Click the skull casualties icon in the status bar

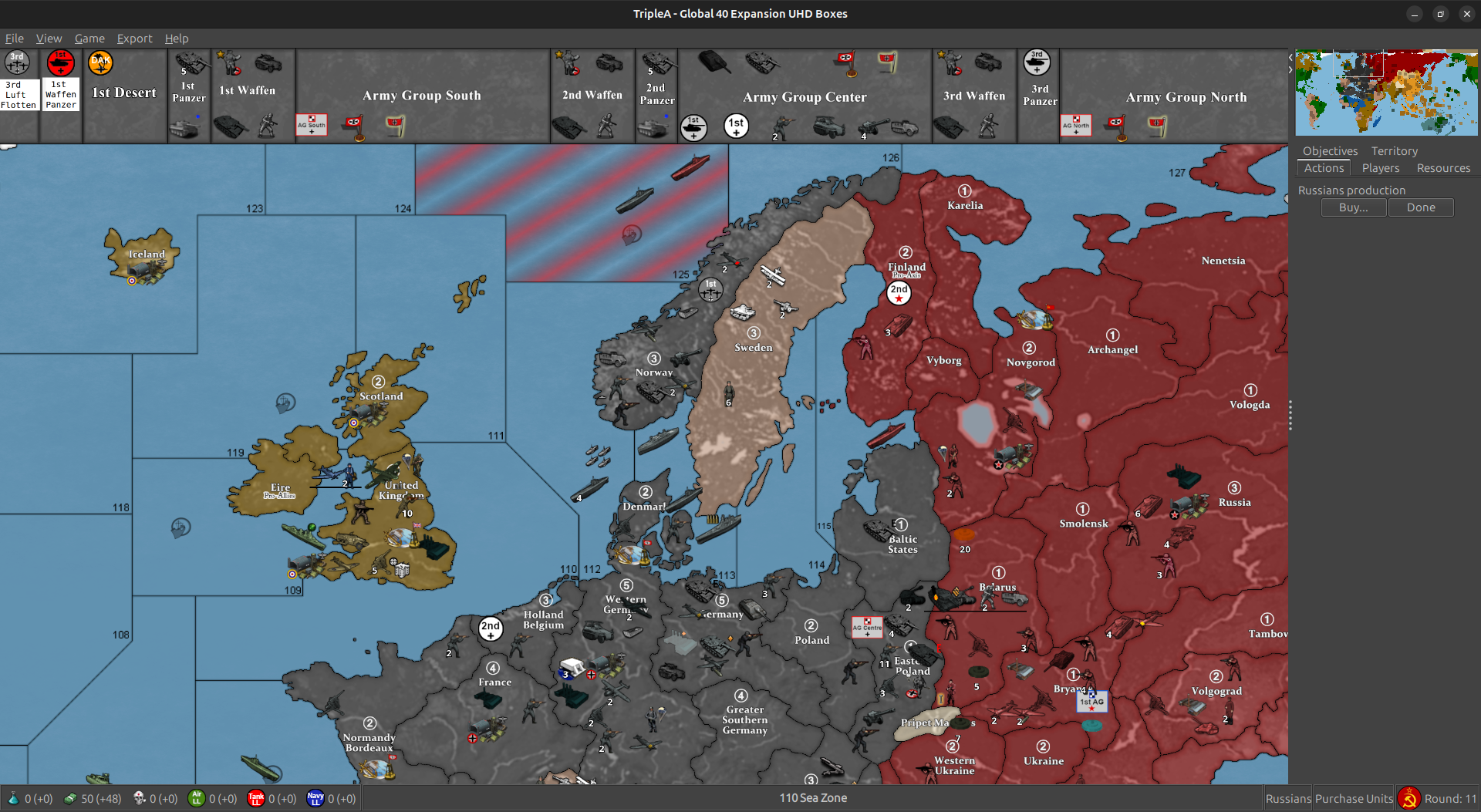point(139,798)
